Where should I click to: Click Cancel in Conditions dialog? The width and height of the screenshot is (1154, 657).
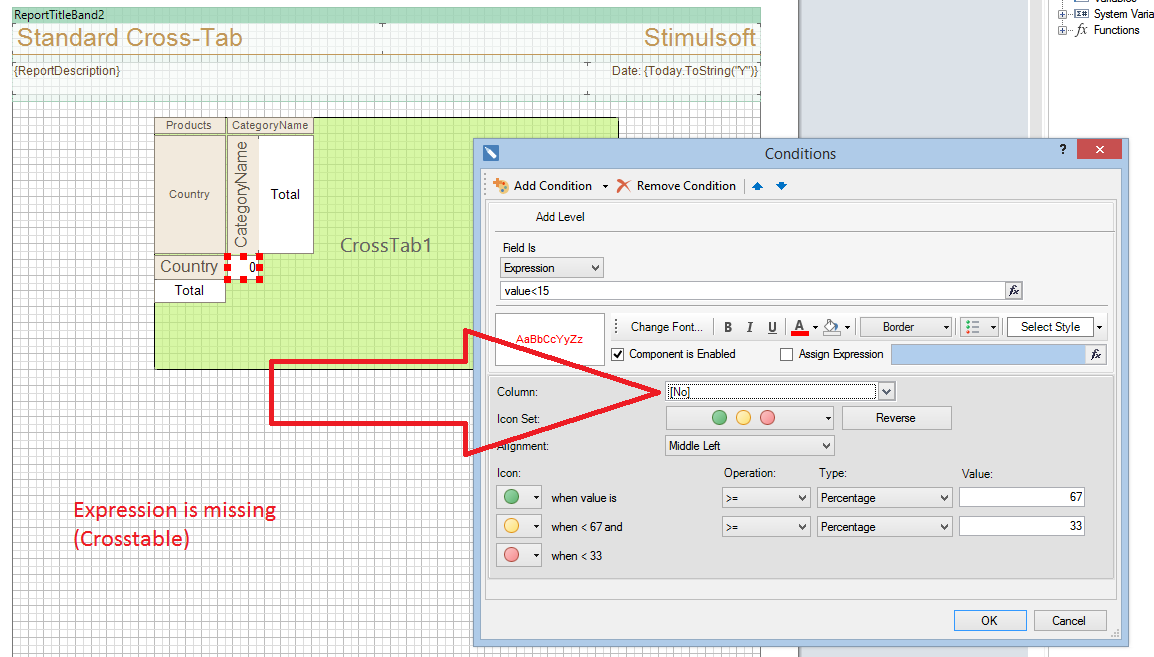pos(1069,620)
